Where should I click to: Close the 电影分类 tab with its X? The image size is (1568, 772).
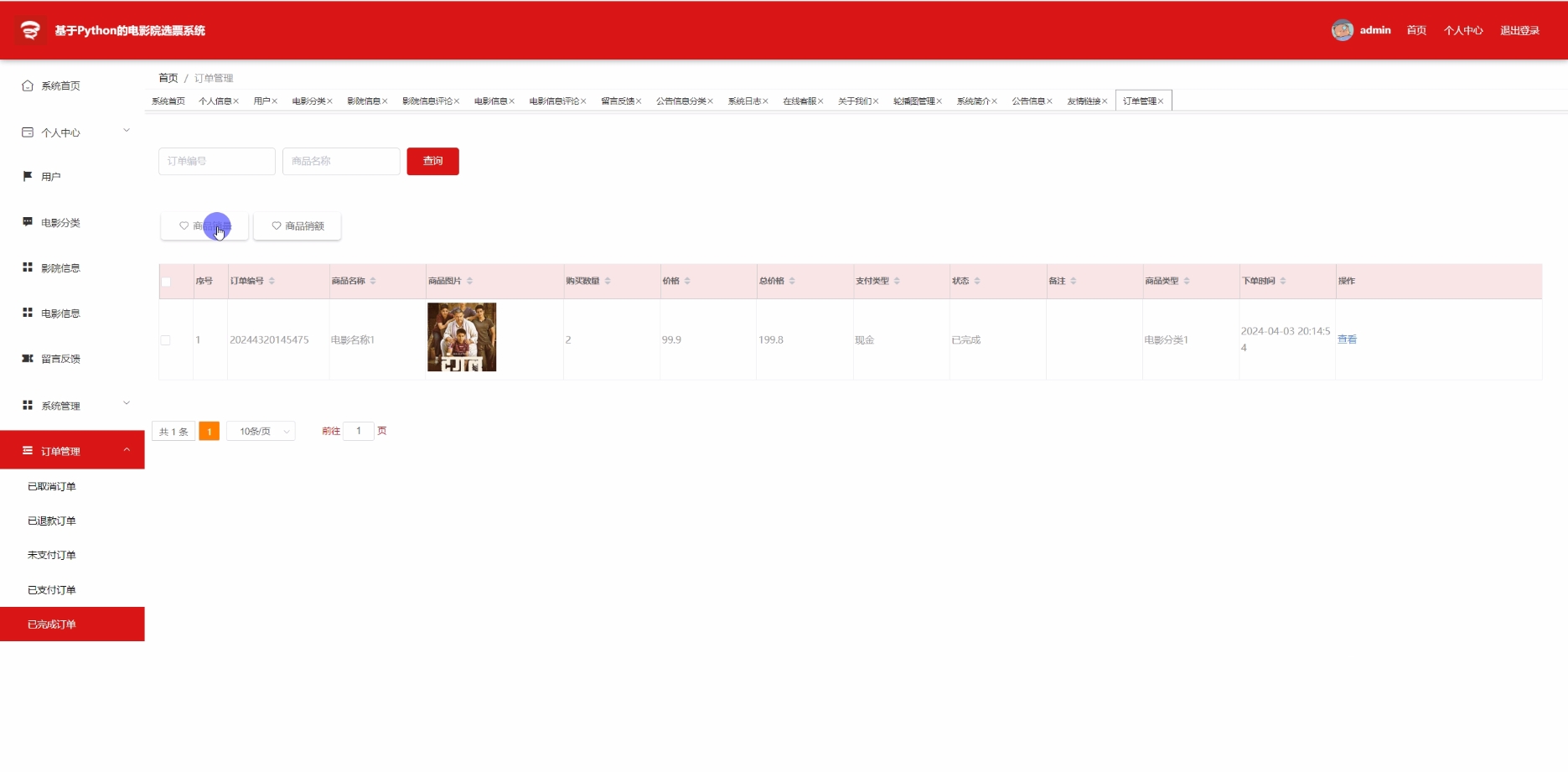pos(330,101)
